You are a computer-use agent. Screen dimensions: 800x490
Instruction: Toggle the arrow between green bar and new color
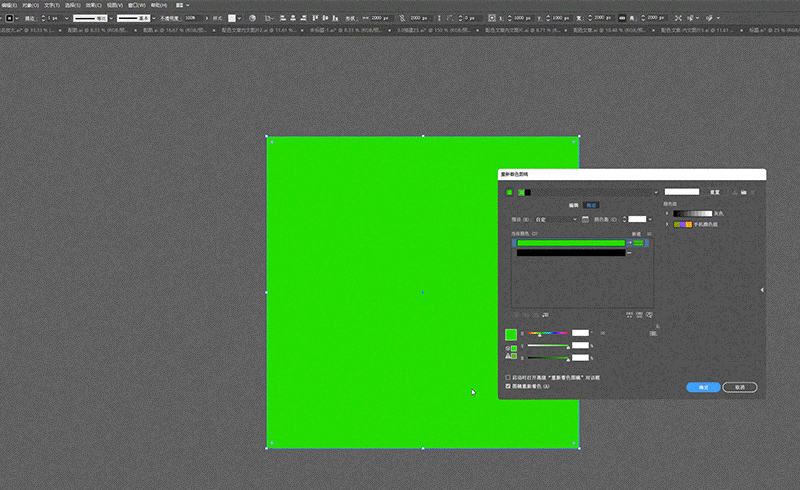[629, 243]
